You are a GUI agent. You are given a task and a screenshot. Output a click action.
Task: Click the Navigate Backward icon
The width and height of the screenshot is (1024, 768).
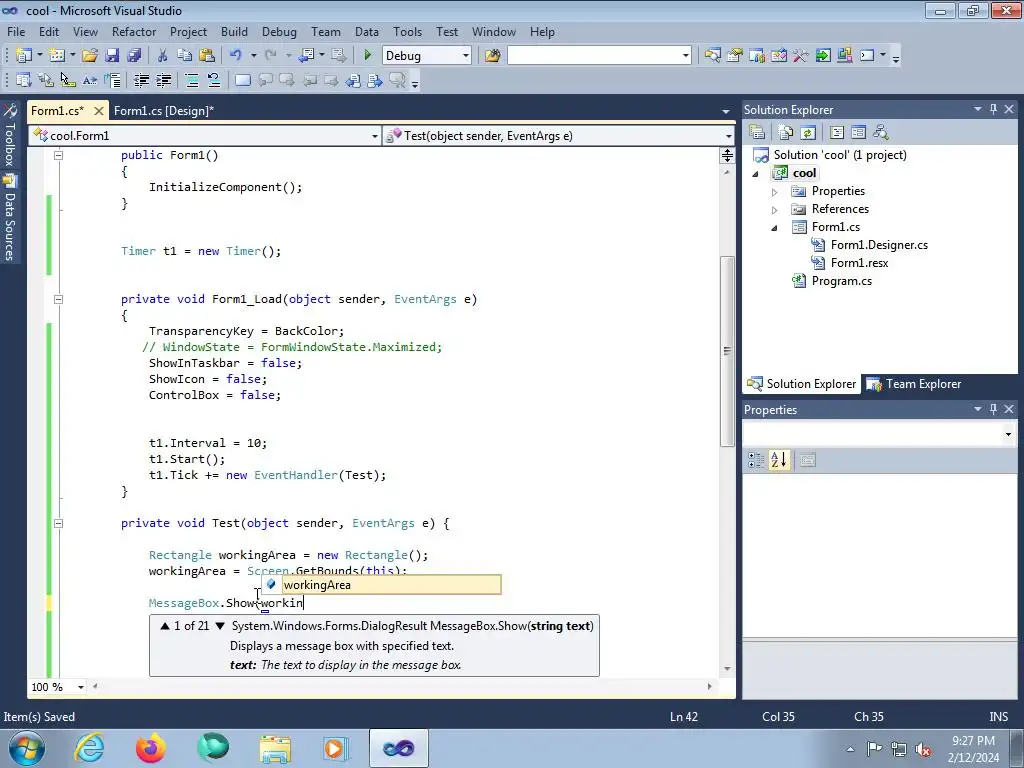(306, 56)
